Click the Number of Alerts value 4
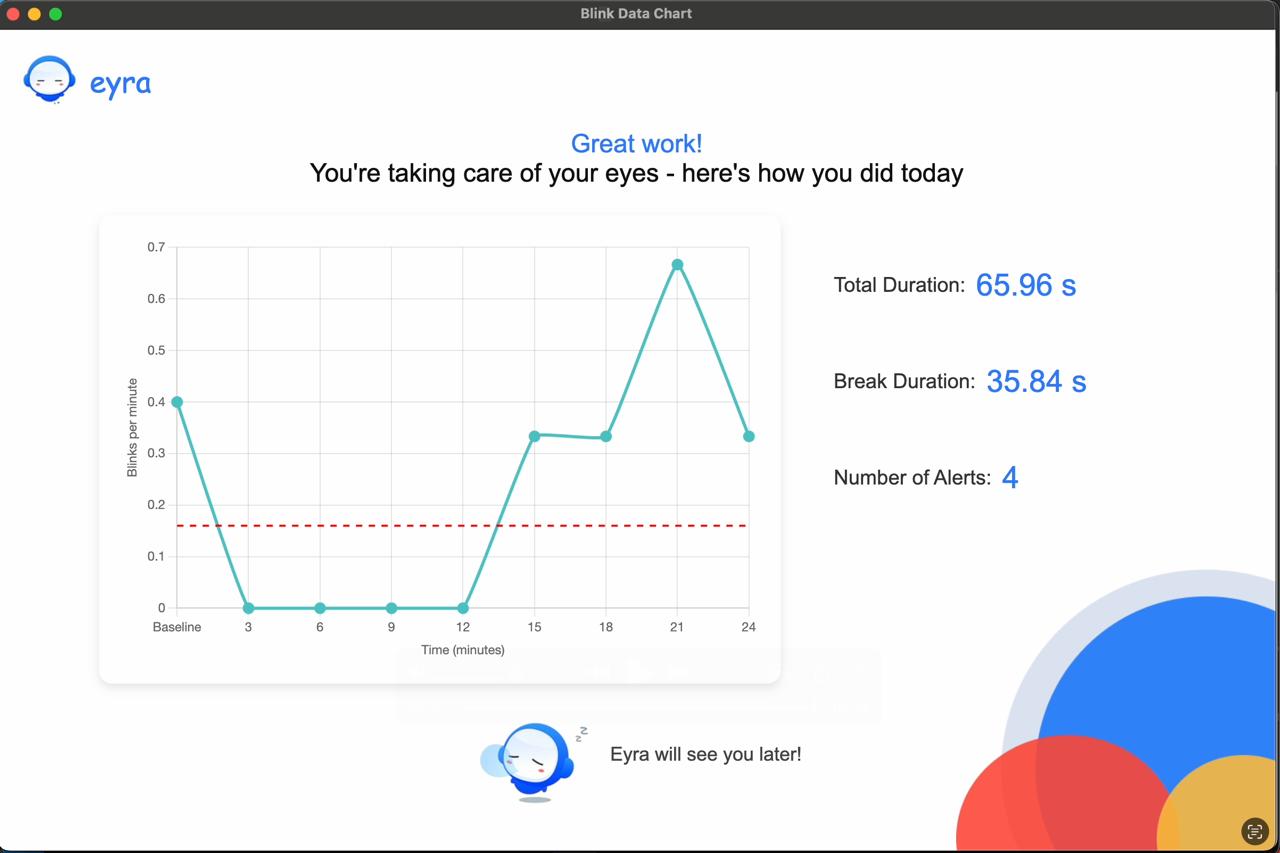Viewport: 1280px width, 853px height. point(1010,478)
